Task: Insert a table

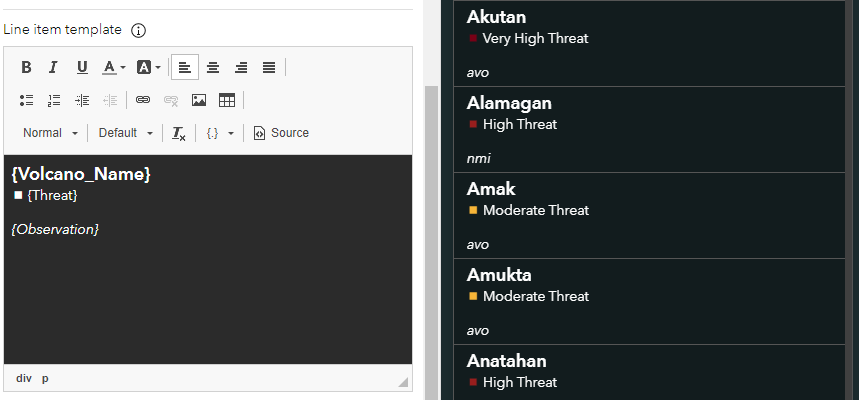Action: (x=227, y=100)
